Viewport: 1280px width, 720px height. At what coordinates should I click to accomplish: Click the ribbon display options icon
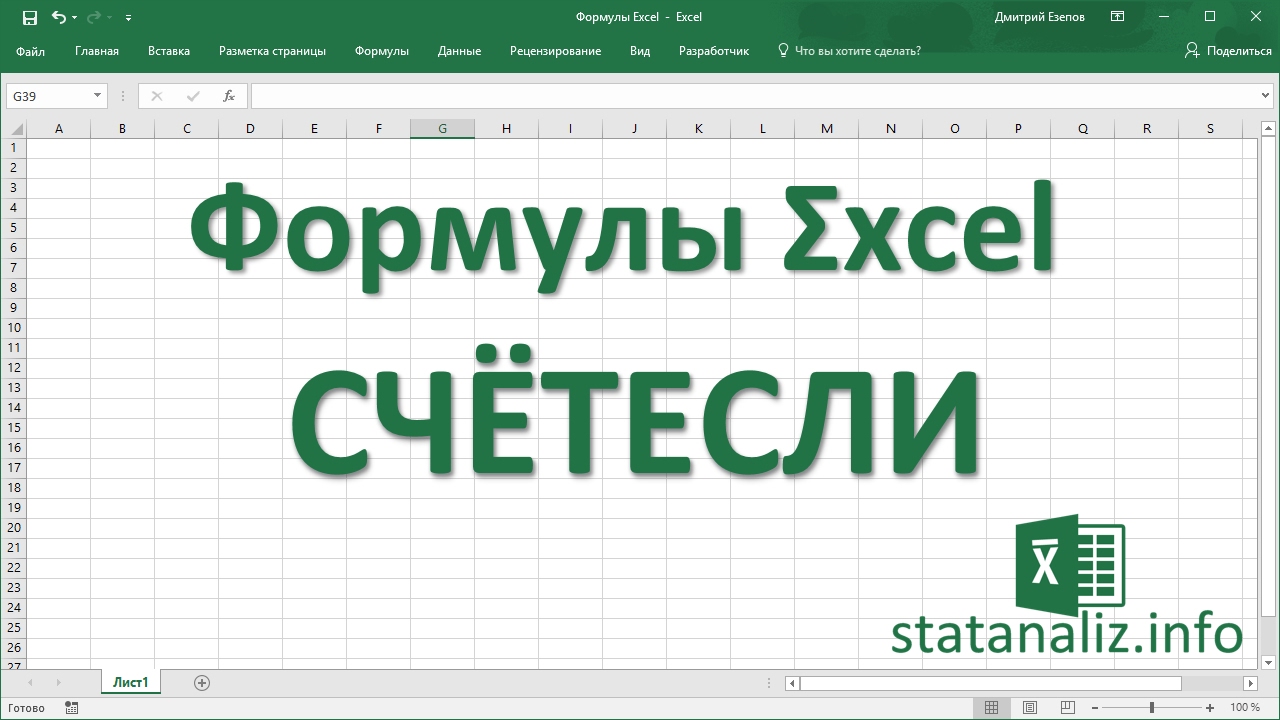point(1118,17)
